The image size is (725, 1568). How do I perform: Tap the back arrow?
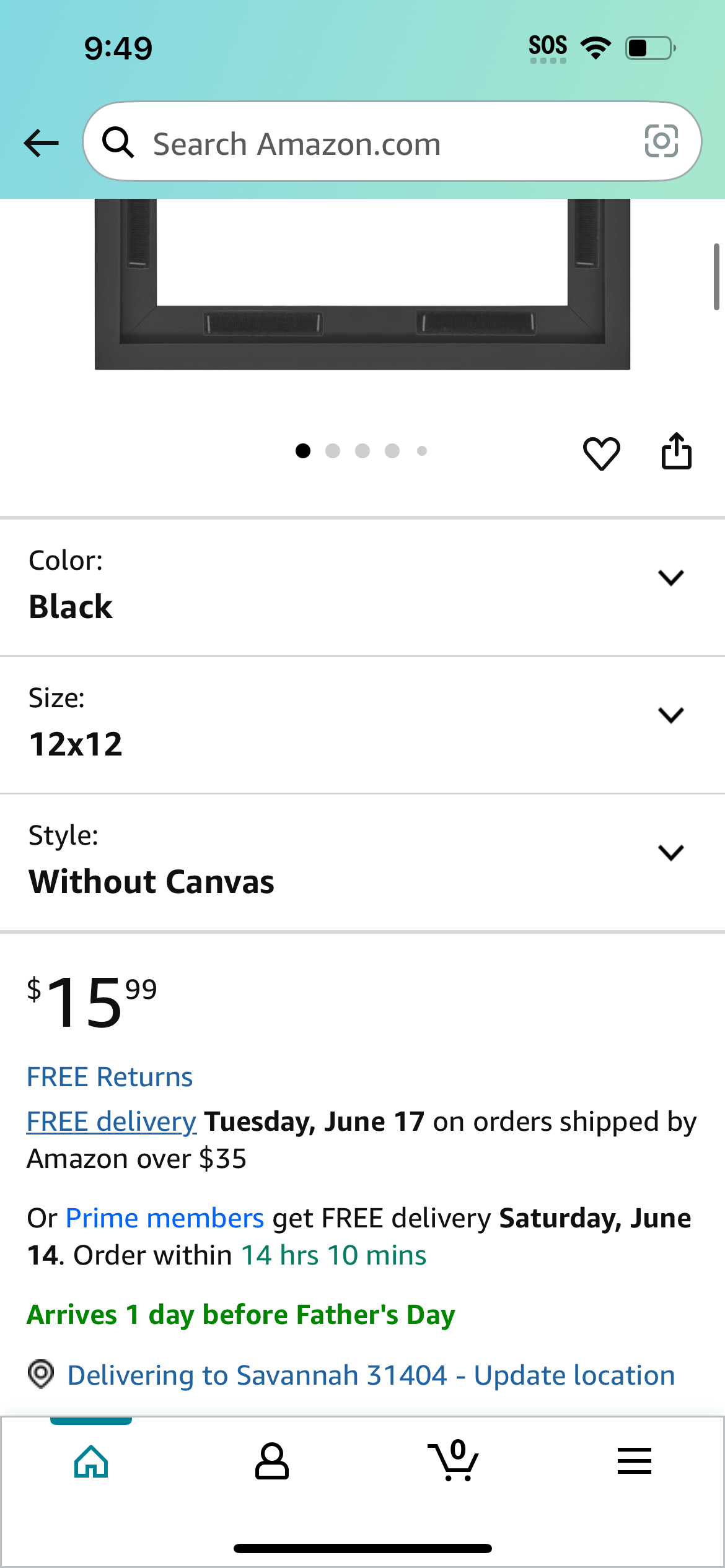pos(41,143)
